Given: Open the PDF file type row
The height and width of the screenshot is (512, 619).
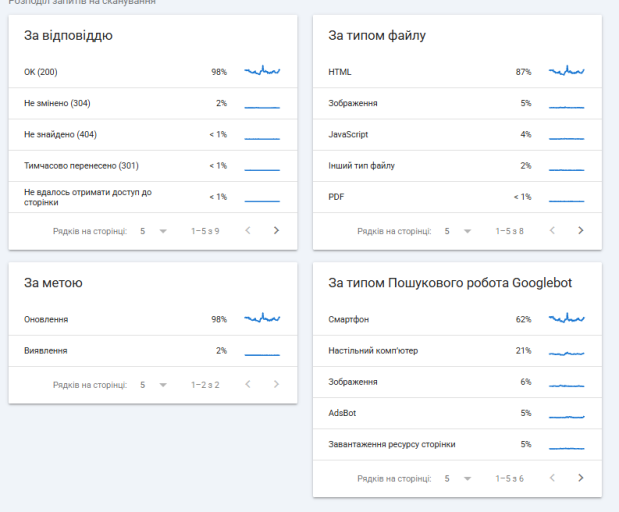Looking at the screenshot, I should [x=457, y=197].
